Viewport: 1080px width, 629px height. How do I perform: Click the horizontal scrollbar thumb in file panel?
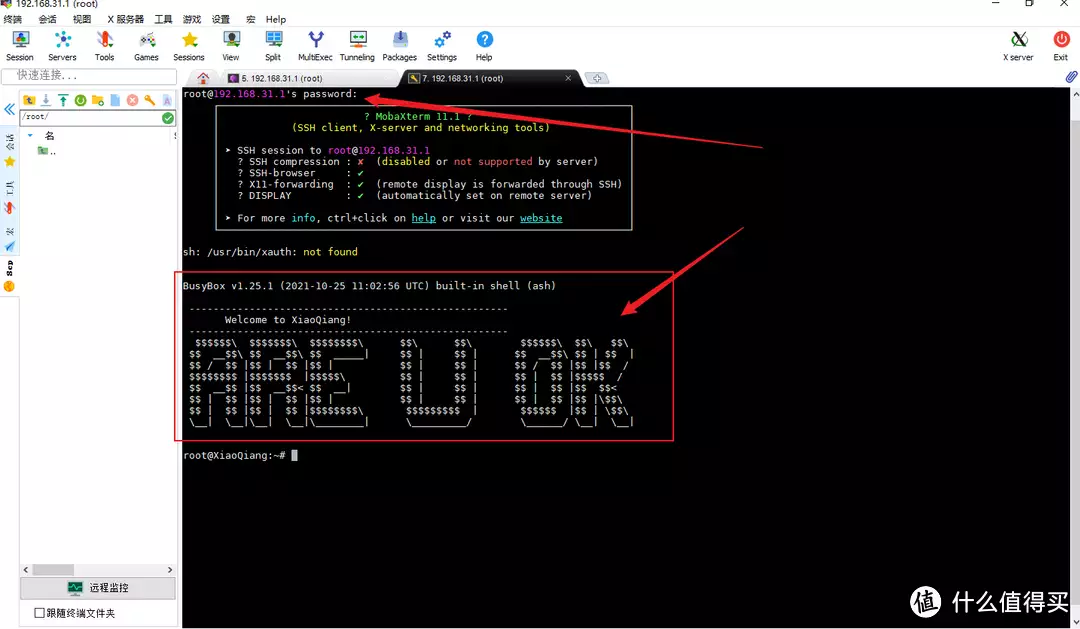53,570
